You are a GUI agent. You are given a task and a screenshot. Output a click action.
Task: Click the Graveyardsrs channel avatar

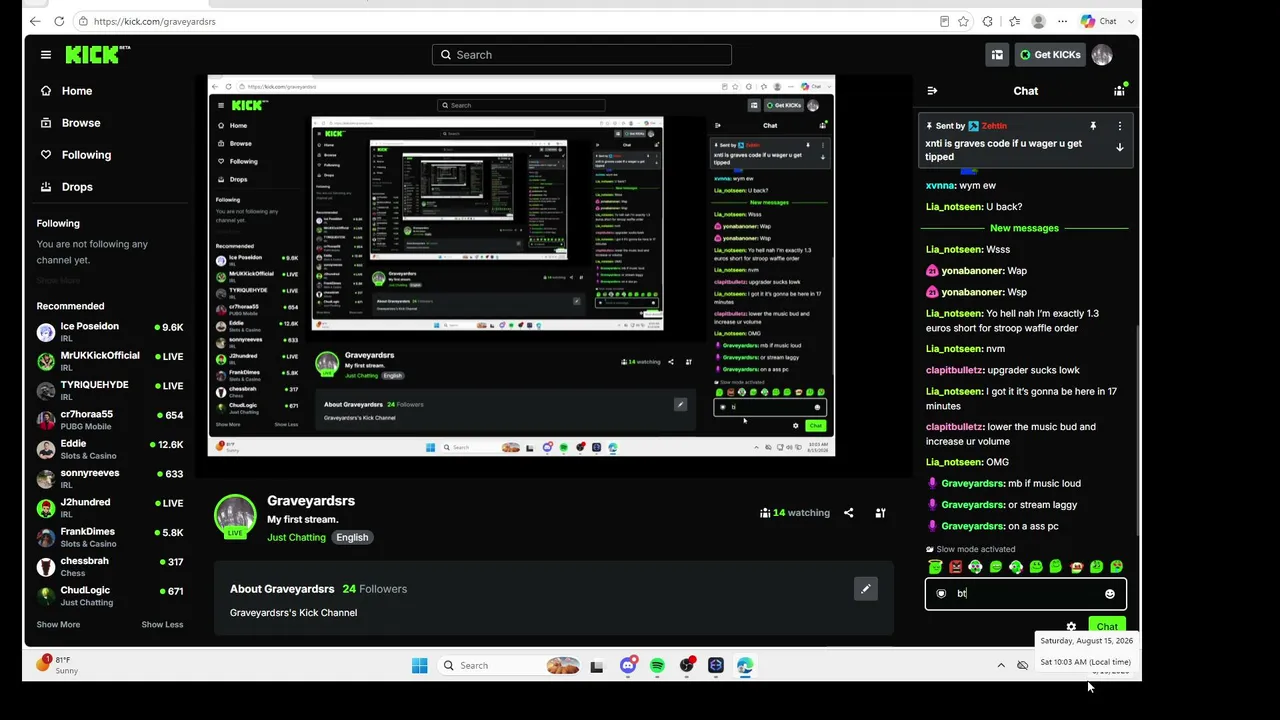point(235,516)
